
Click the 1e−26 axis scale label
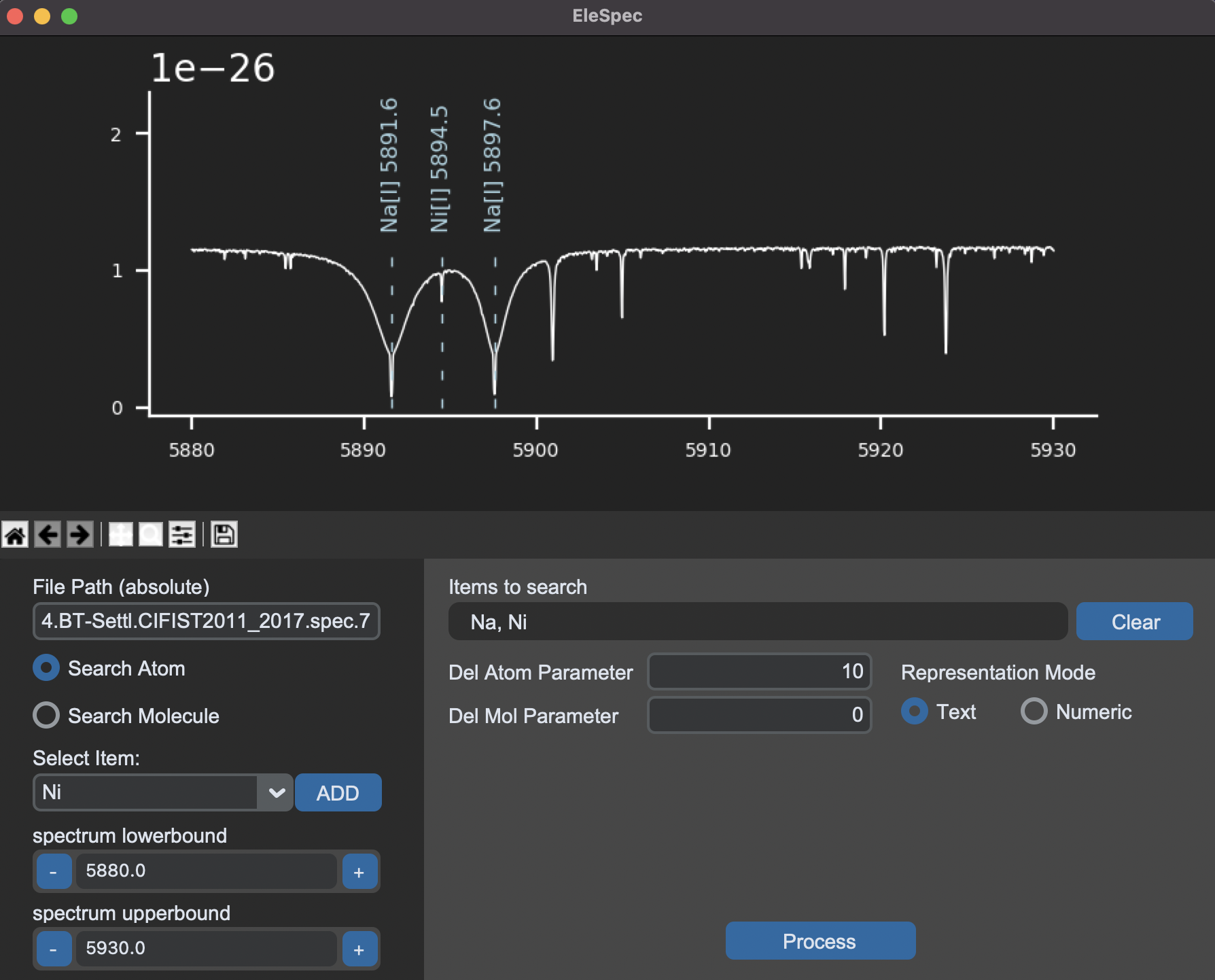pos(213,68)
